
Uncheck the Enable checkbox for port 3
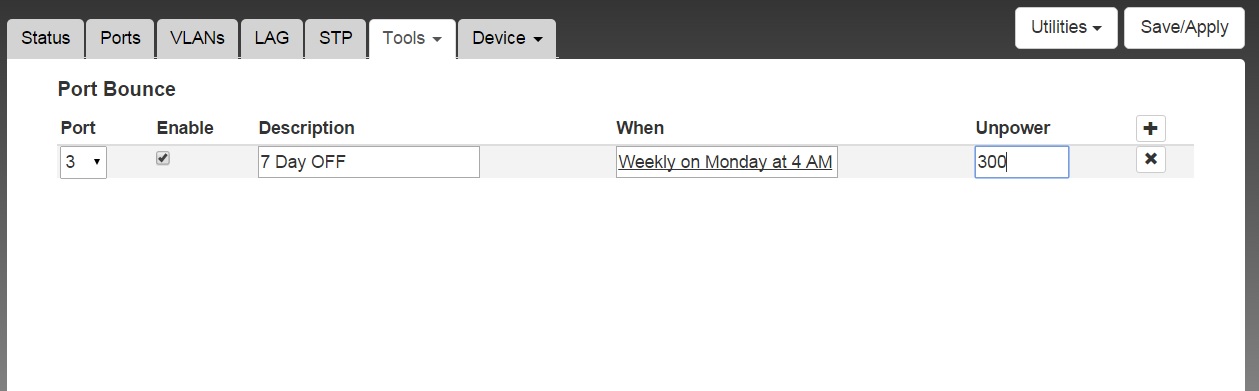[163, 158]
